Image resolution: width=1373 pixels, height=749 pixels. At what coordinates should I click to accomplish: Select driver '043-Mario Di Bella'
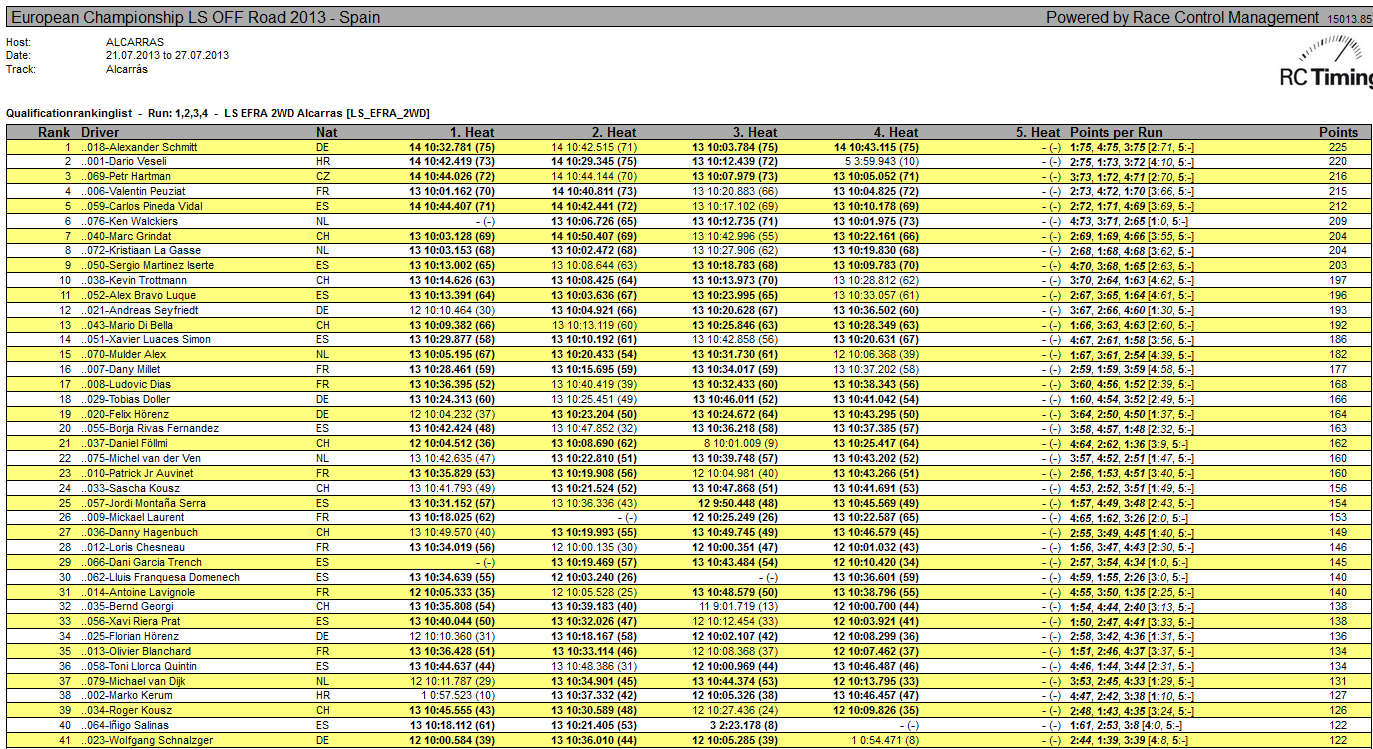click(x=127, y=324)
